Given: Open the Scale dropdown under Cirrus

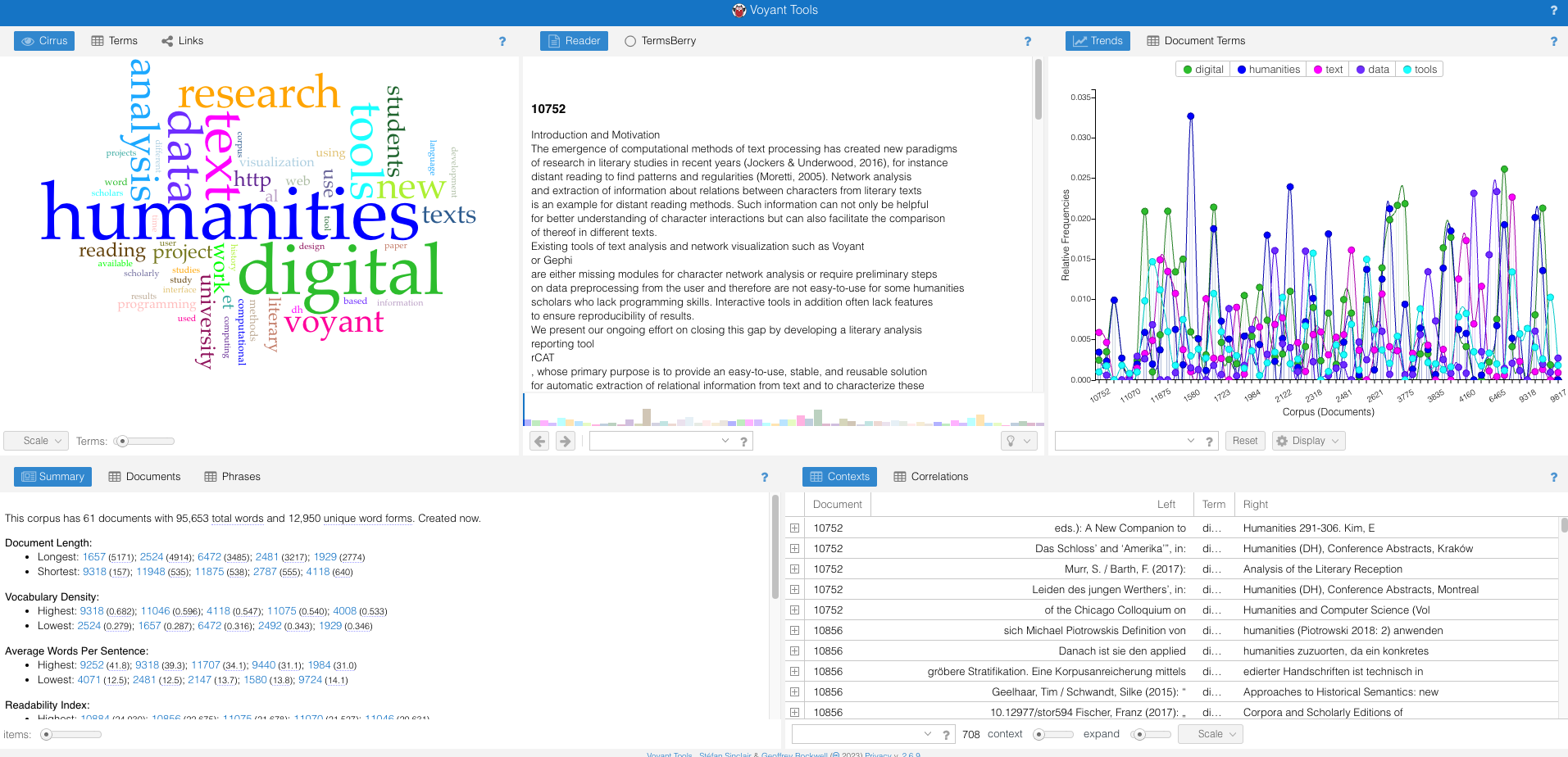Looking at the screenshot, I should [35, 441].
